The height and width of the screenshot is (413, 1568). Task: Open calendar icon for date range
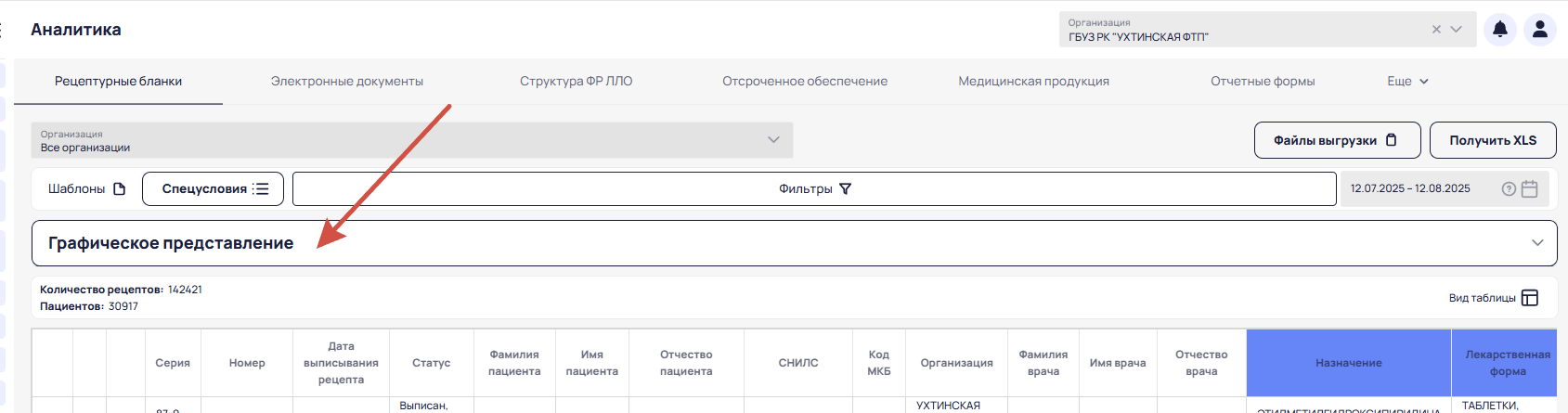pos(1530,189)
